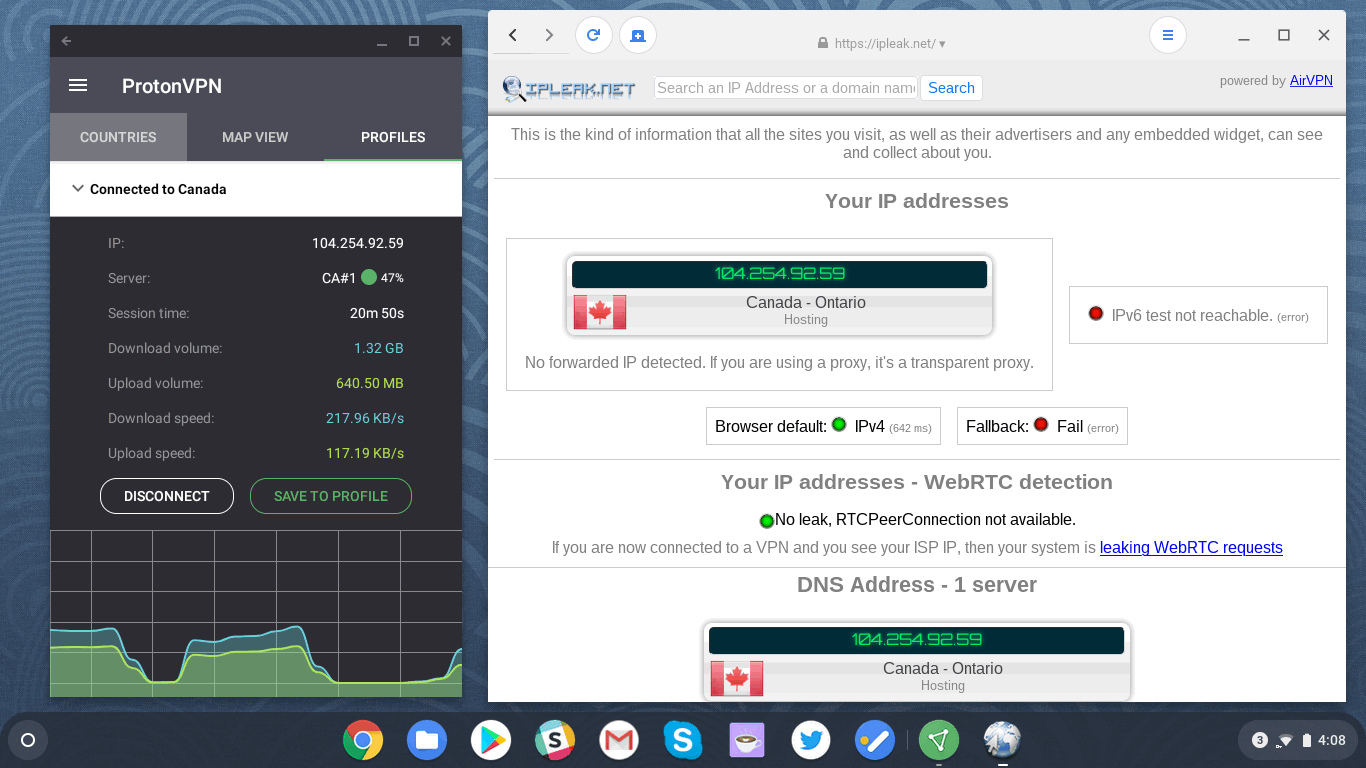The height and width of the screenshot is (768, 1366).
Task: Click upload volume 640.50 MB value
Action: point(370,383)
